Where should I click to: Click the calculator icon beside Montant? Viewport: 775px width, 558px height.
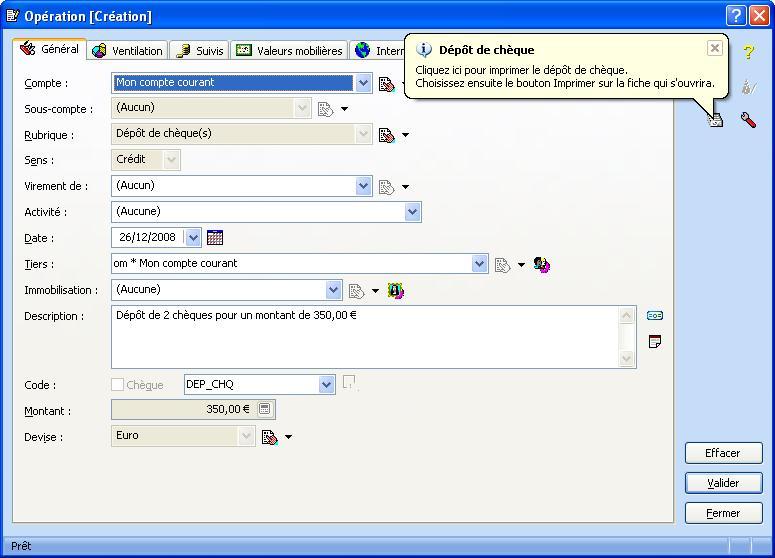pos(265,409)
